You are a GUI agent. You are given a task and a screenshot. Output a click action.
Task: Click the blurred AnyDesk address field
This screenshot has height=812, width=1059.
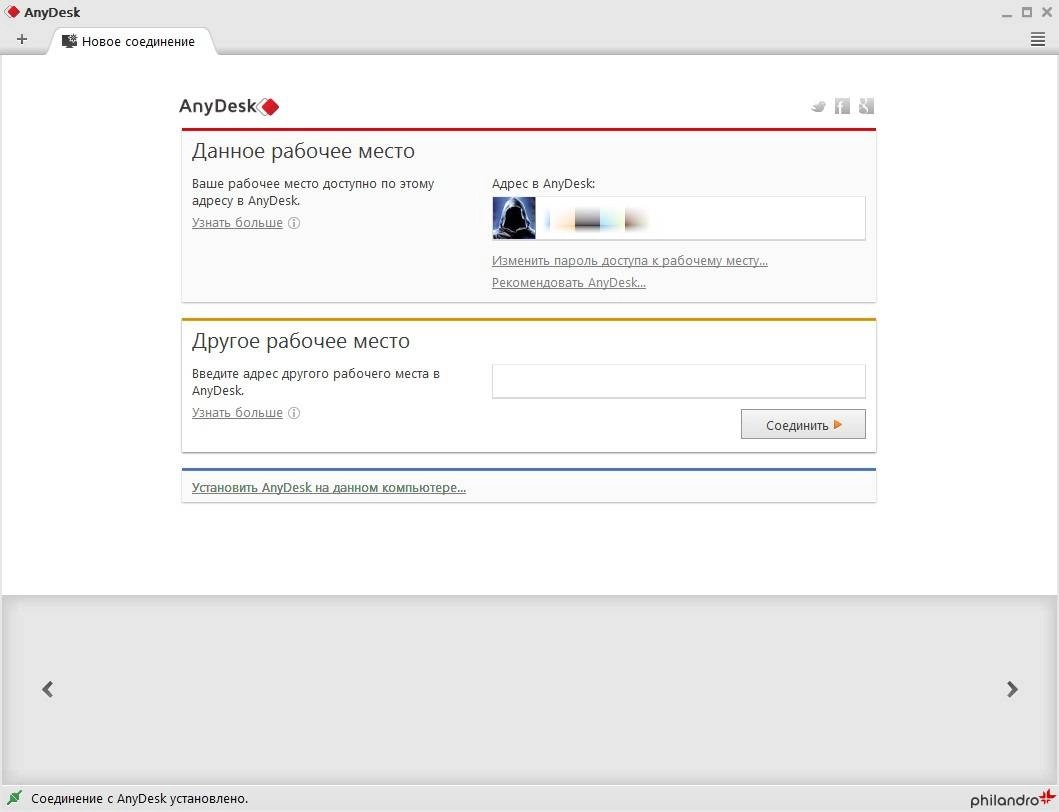(679, 218)
